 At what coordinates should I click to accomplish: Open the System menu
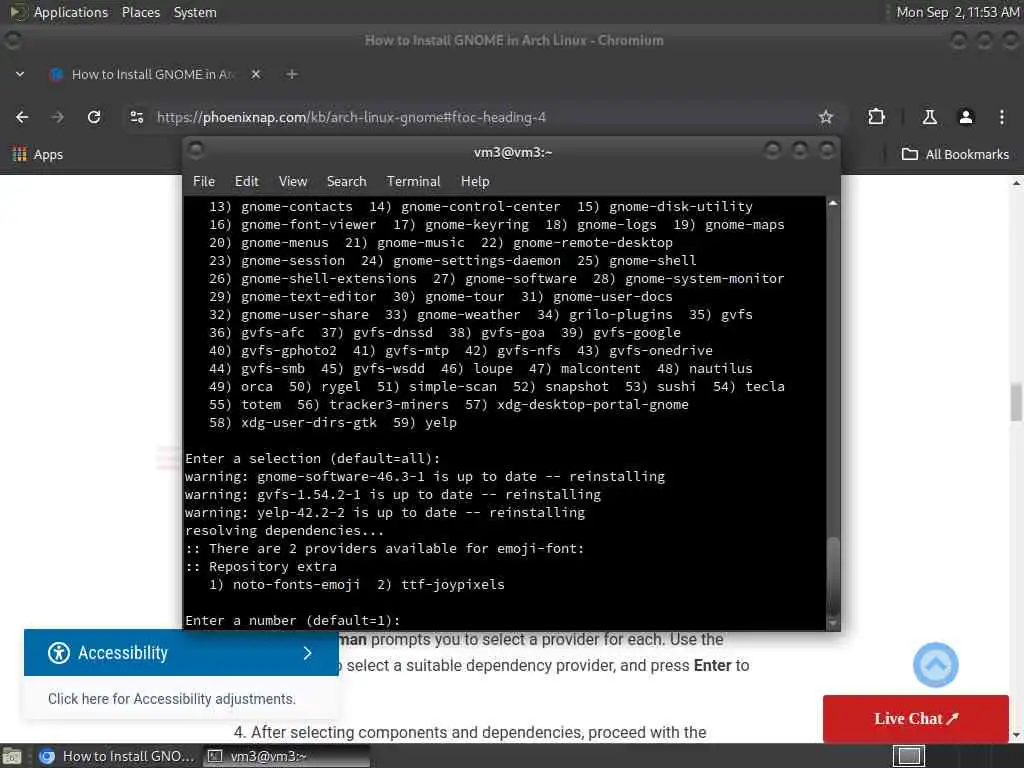point(195,12)
